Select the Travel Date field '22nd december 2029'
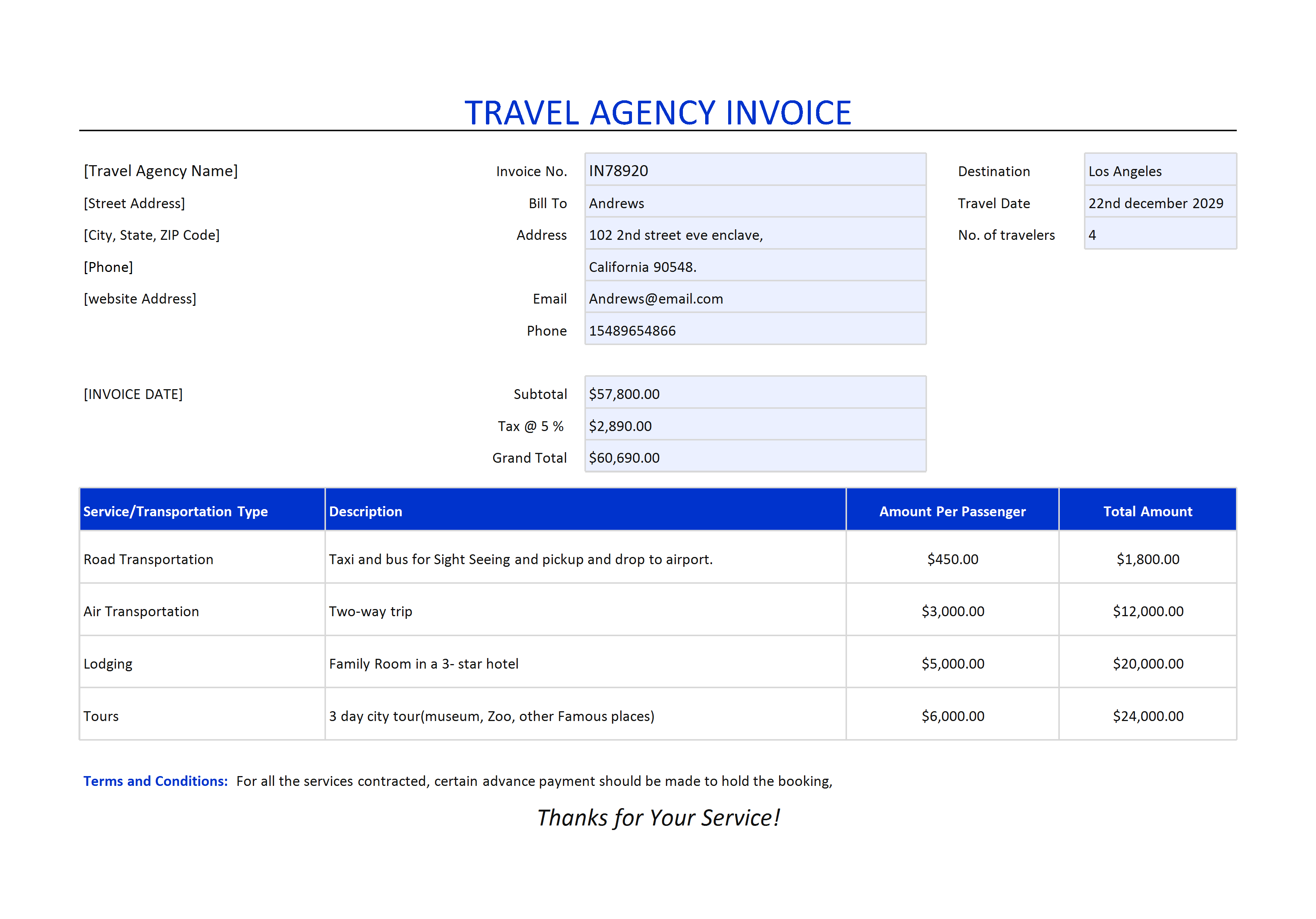 (1161, 202)
